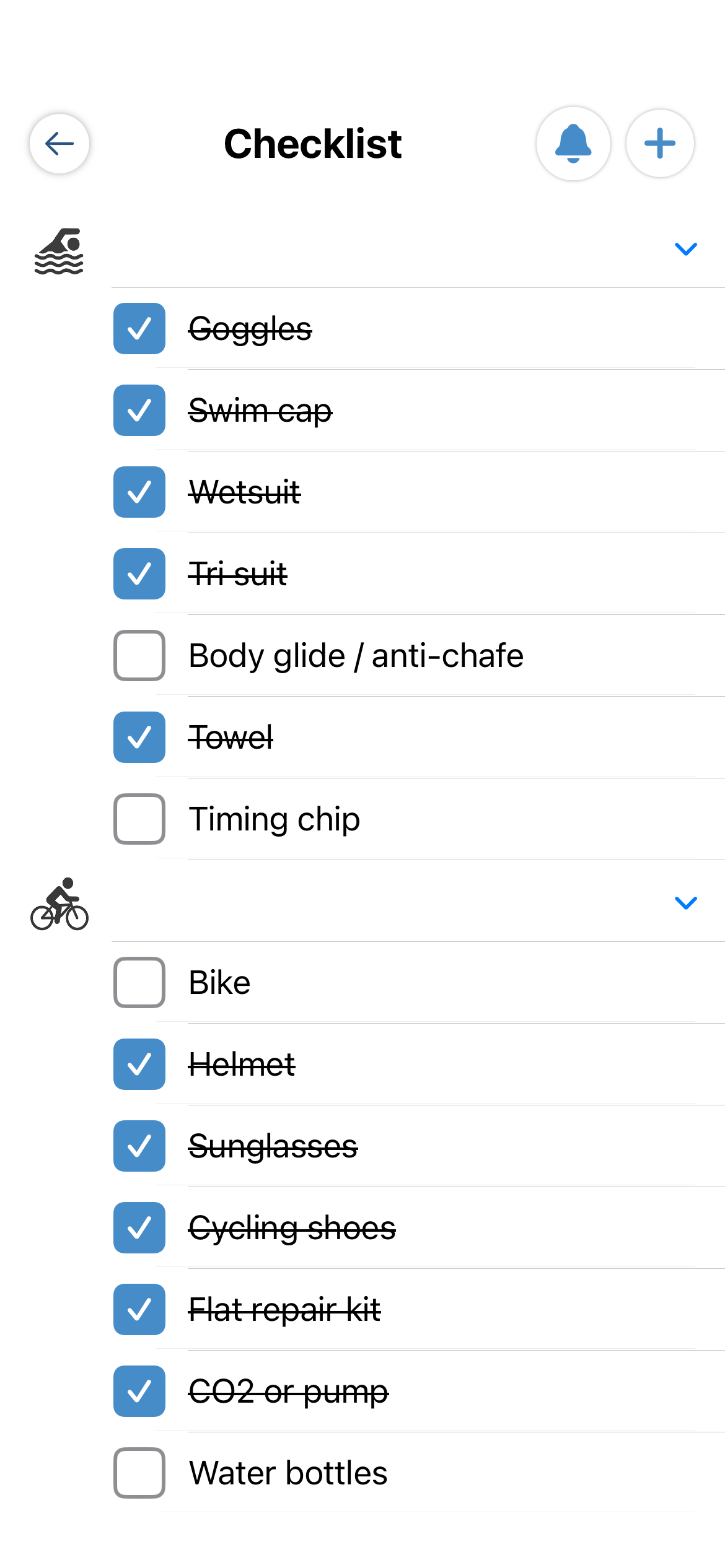Check off Water bottles
Image resolution: width=725 pixels, height=1568 pixels.
point(139,1473)
